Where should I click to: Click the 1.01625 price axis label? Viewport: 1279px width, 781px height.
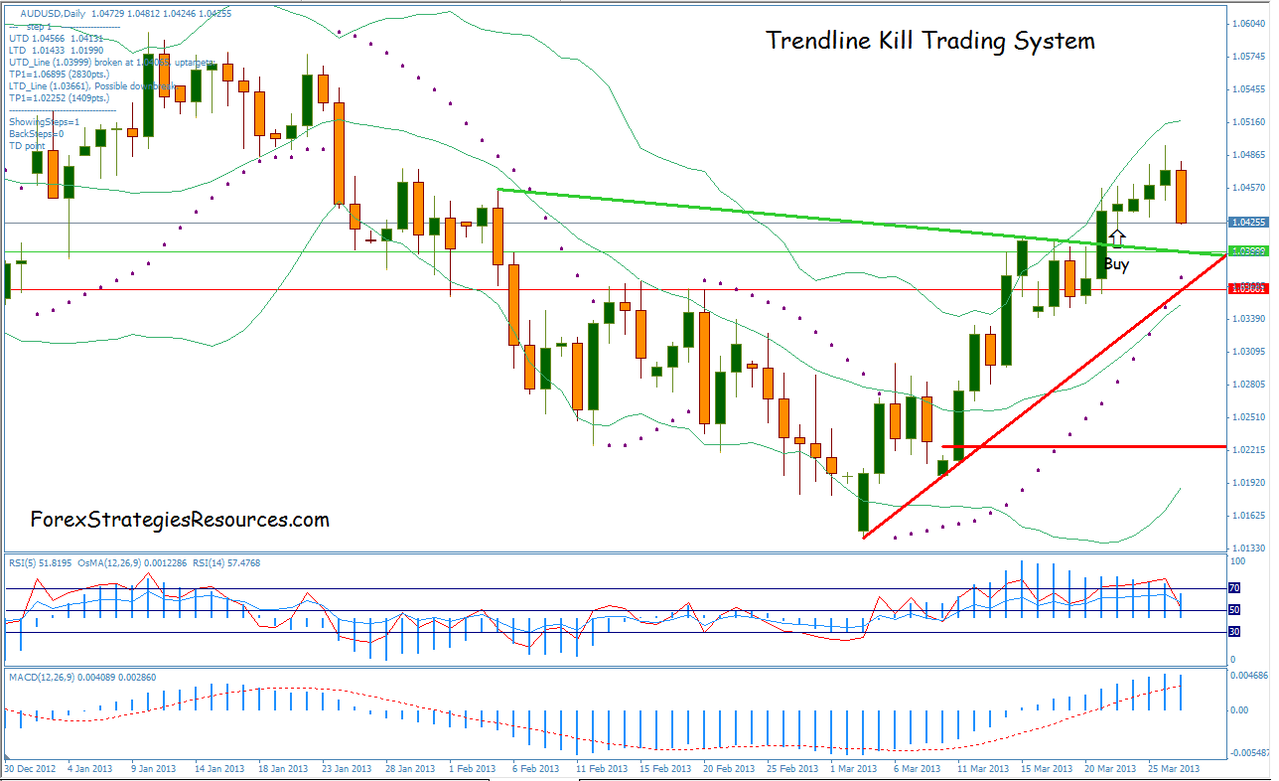click(x=1249, y=515)
